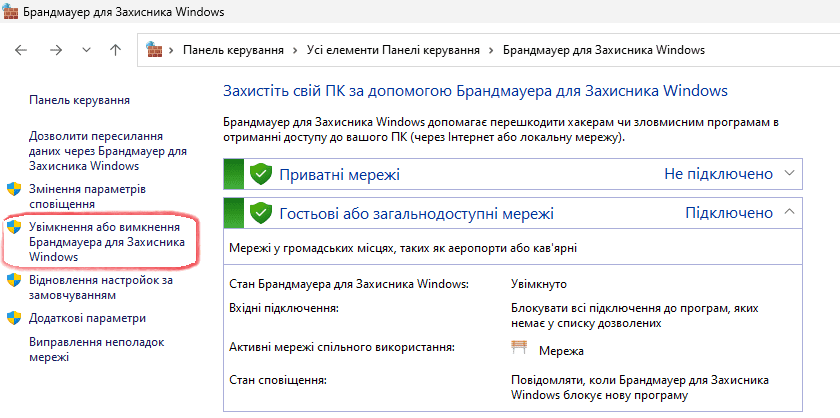840x418 pixels.
Task: Open the chevron before Брандмауер breadcrumb
Action: (x=491, y=50)
